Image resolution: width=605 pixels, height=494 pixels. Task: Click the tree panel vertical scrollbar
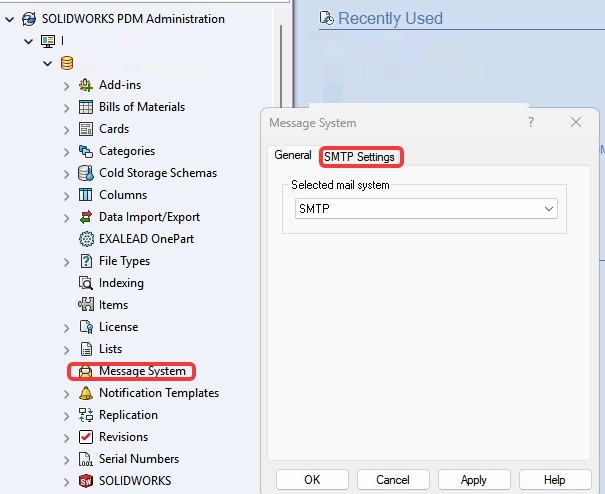coord(281,66)
